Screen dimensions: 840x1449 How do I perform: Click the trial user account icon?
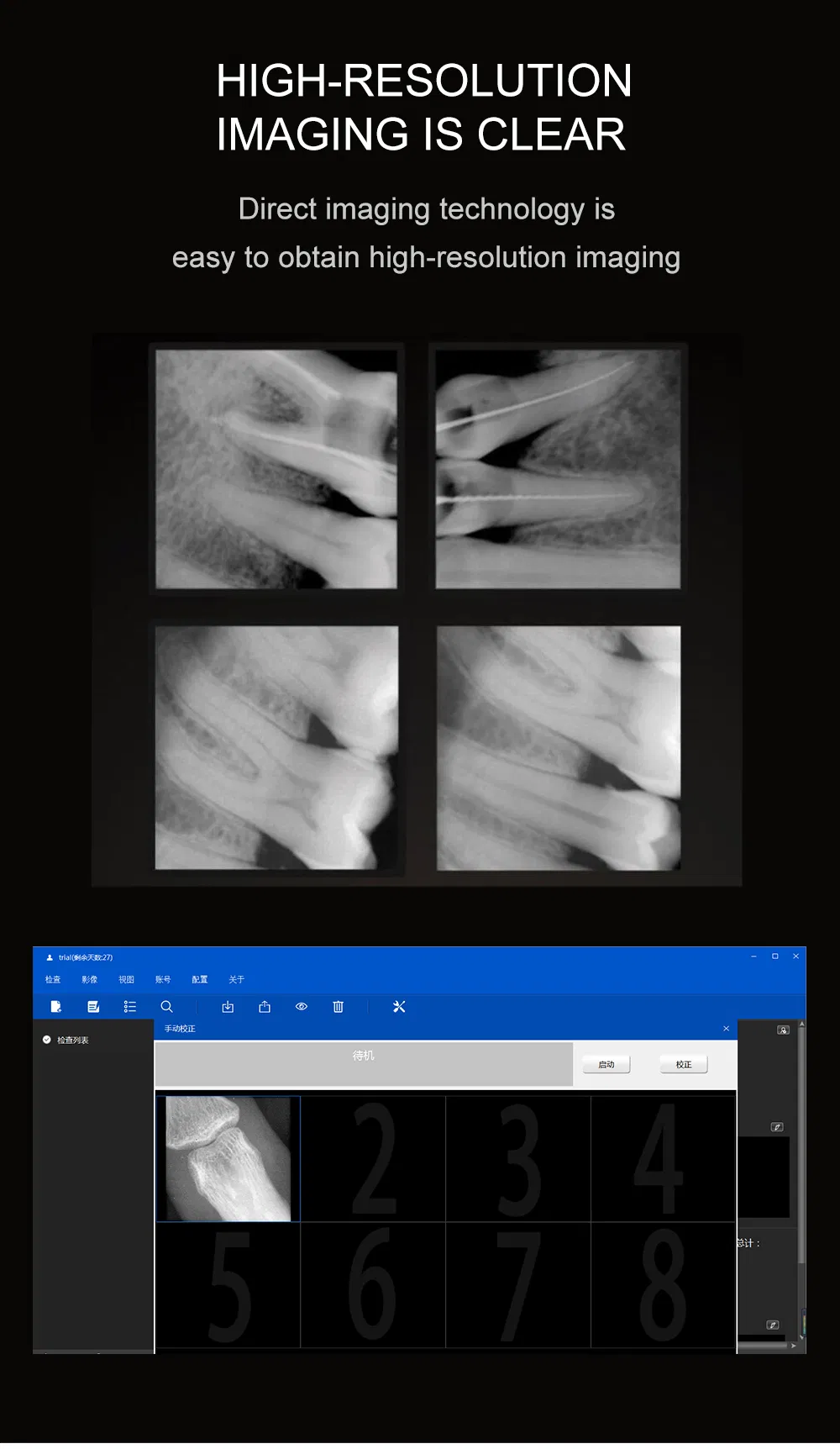coord(50,957)
